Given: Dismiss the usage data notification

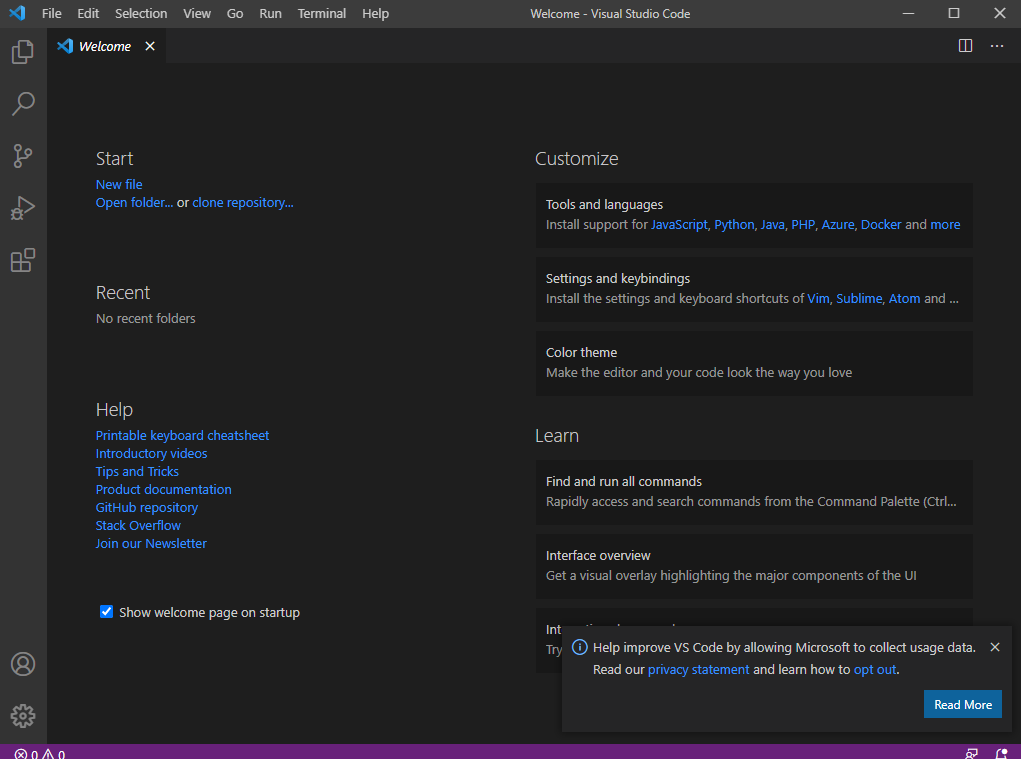Looking at the screenshot, I should [x=994, y=647].
